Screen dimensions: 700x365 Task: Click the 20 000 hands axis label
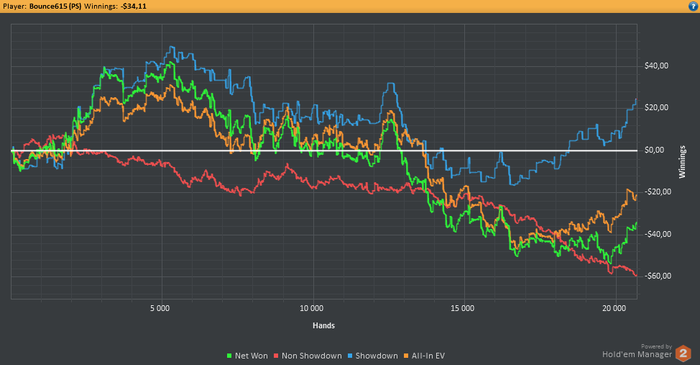[614, 308]
